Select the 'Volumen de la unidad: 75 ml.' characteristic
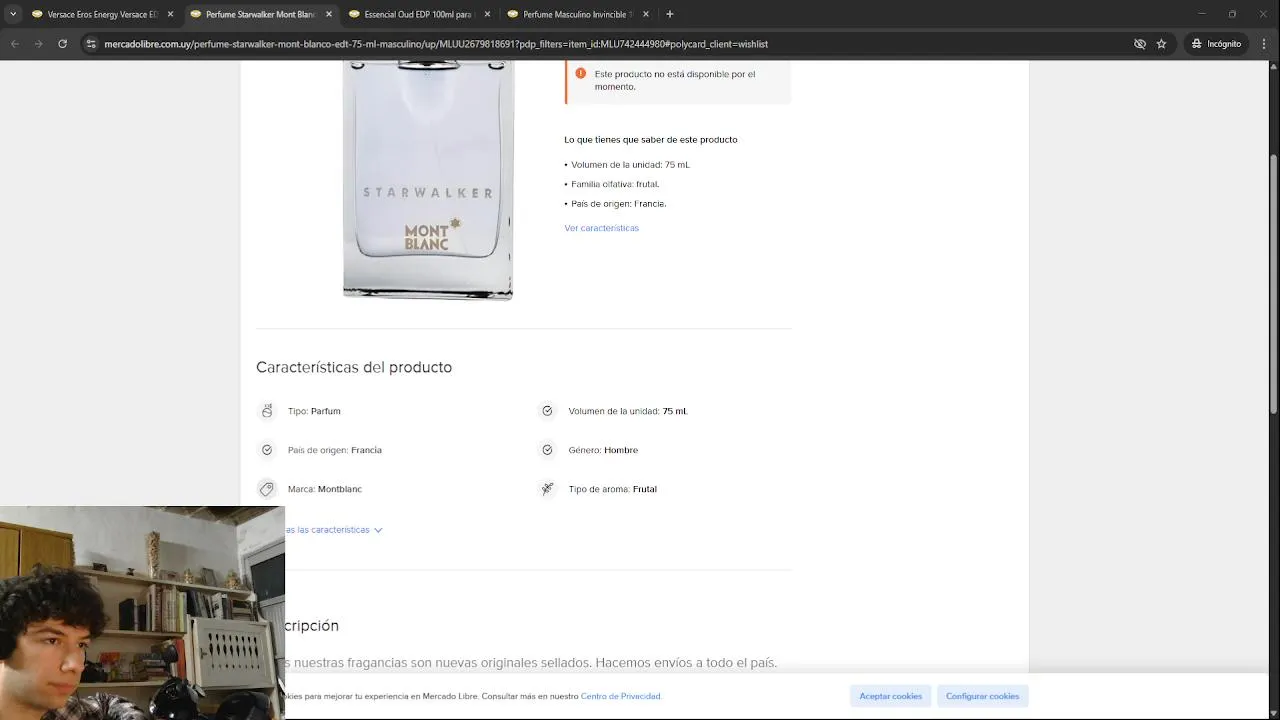1280x720 pixels. [x=628, y=411]
